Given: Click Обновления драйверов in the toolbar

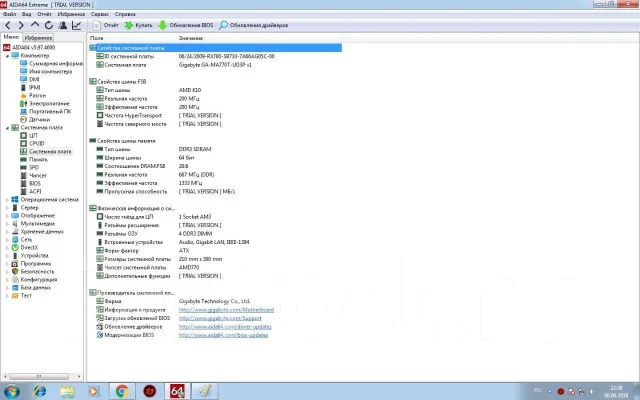Looking at the screenshot, I should (253, 25).
